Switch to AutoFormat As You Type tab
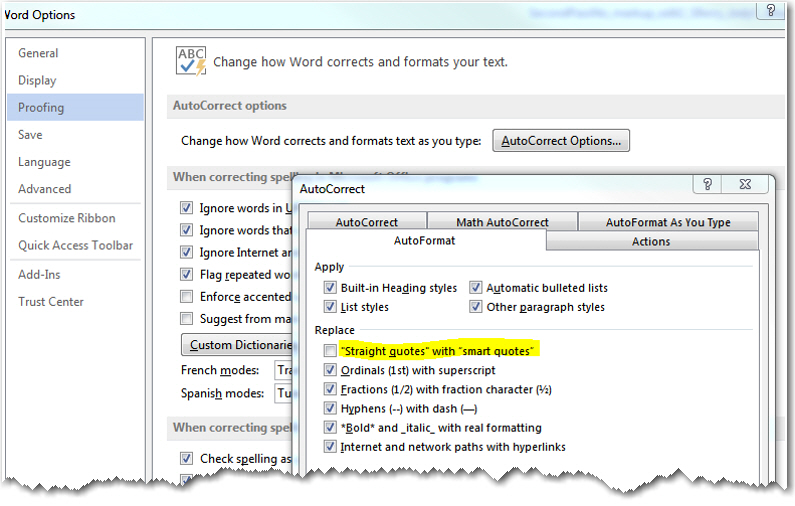 668,222
